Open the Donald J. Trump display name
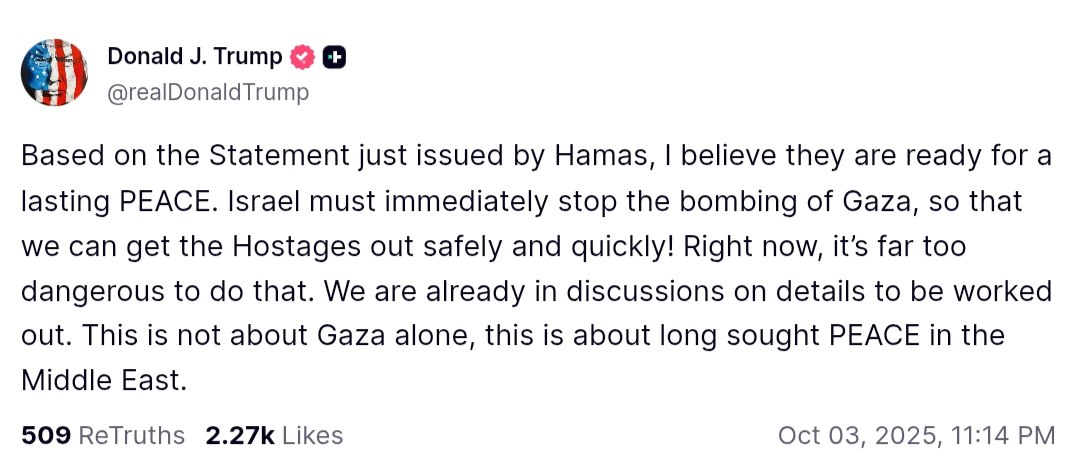 tap(194, 58)
